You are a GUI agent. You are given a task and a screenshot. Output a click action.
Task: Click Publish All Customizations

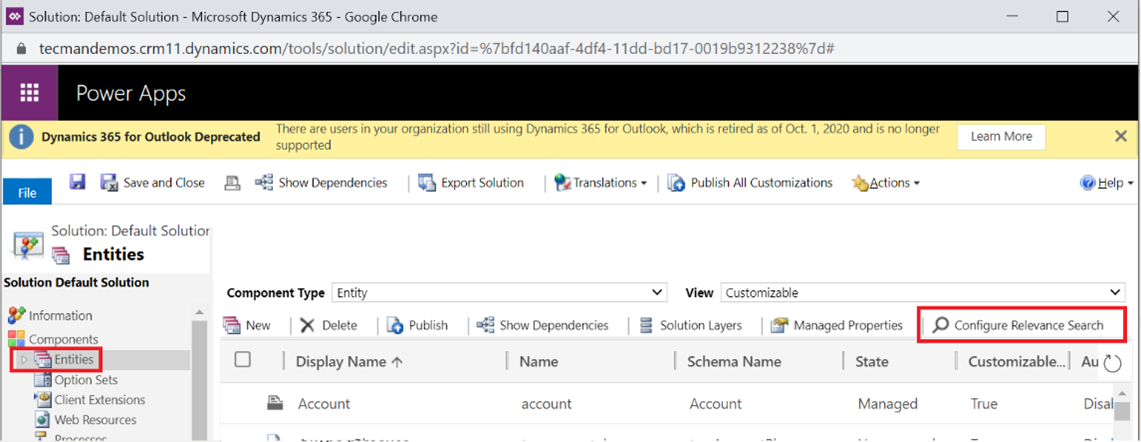[750, 183]
